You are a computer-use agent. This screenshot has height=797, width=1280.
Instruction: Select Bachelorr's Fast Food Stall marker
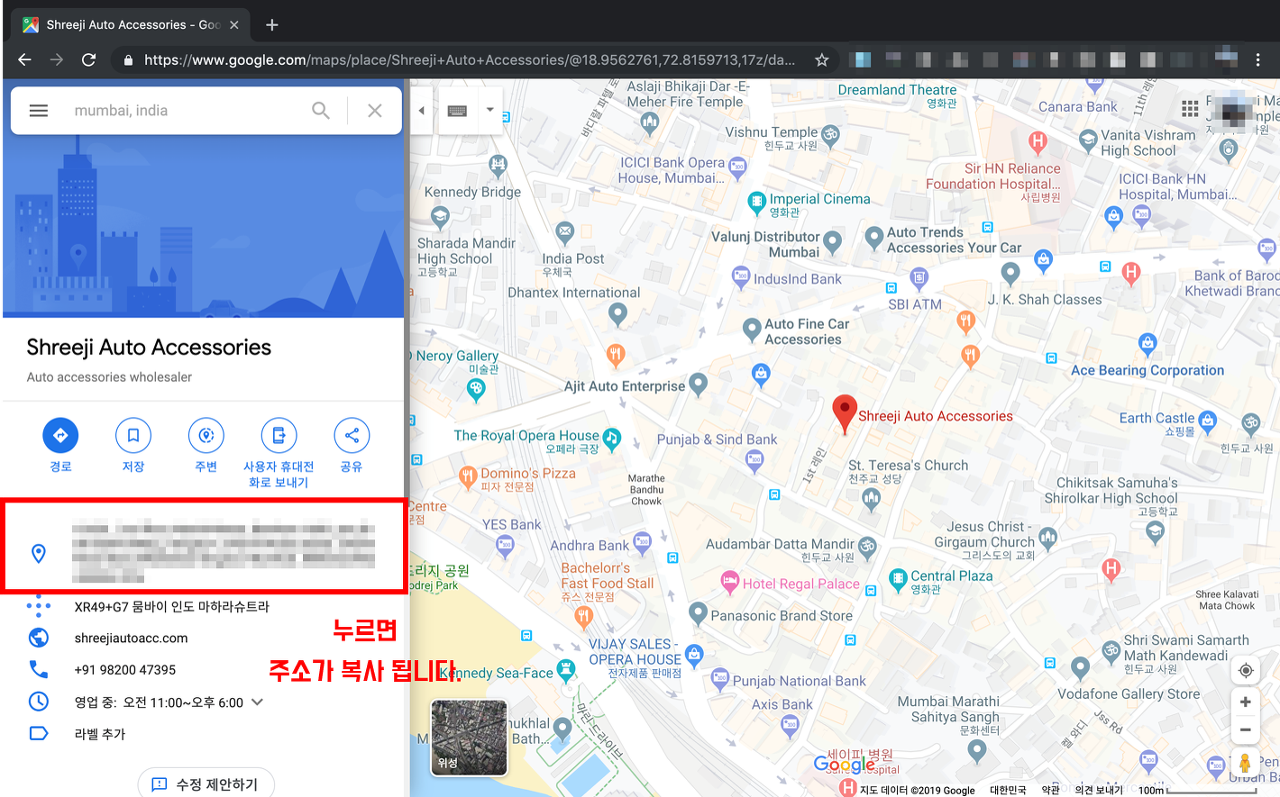585,617
